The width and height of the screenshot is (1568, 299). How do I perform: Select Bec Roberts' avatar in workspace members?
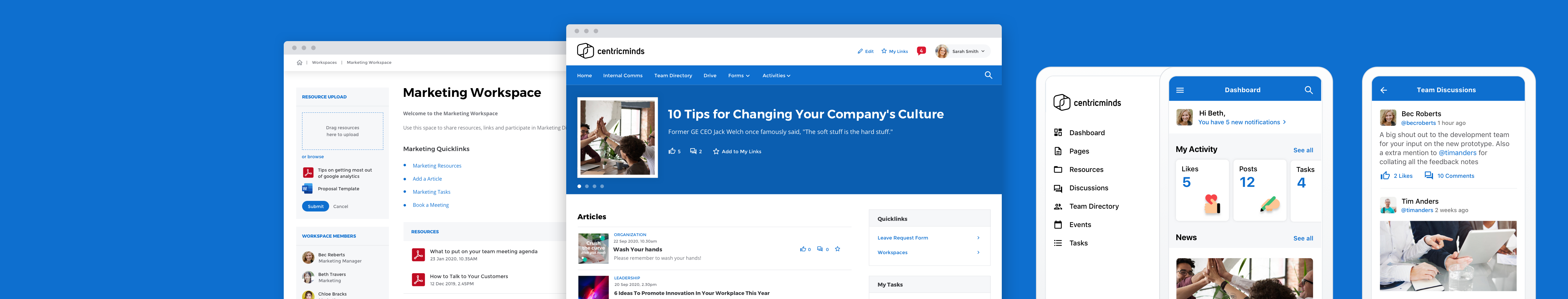coord(309,258)
